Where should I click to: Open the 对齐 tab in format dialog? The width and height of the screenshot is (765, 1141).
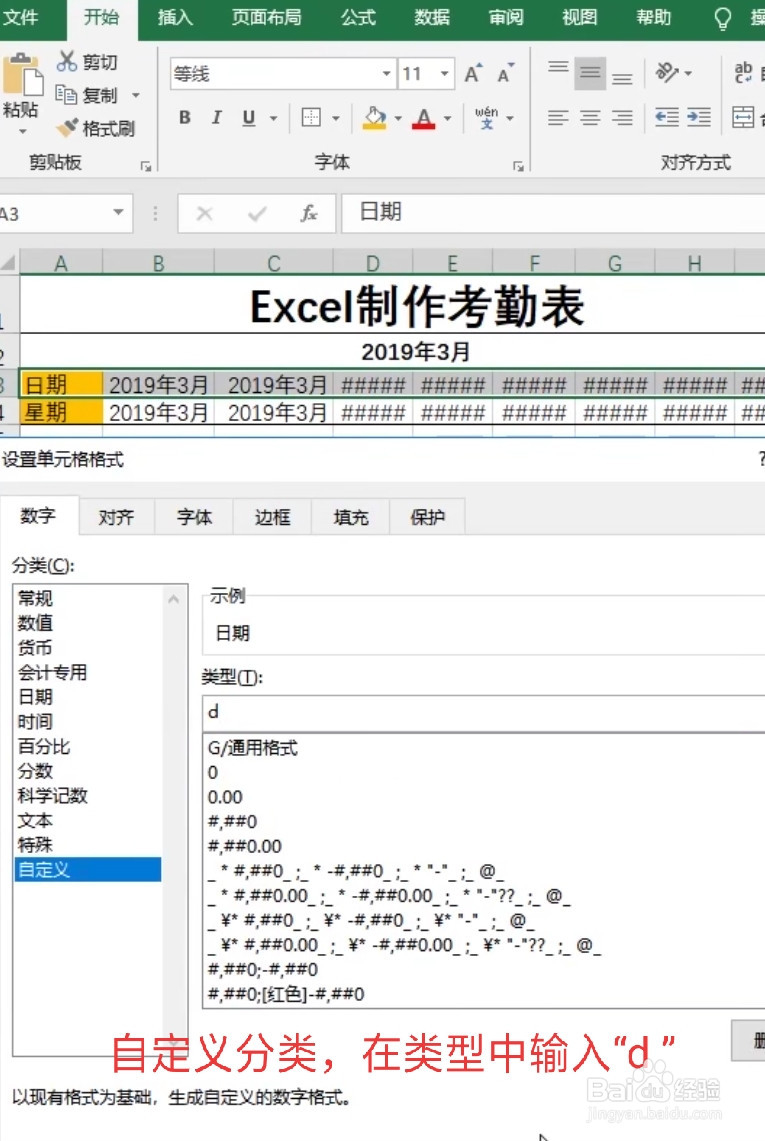pos(116,517)
